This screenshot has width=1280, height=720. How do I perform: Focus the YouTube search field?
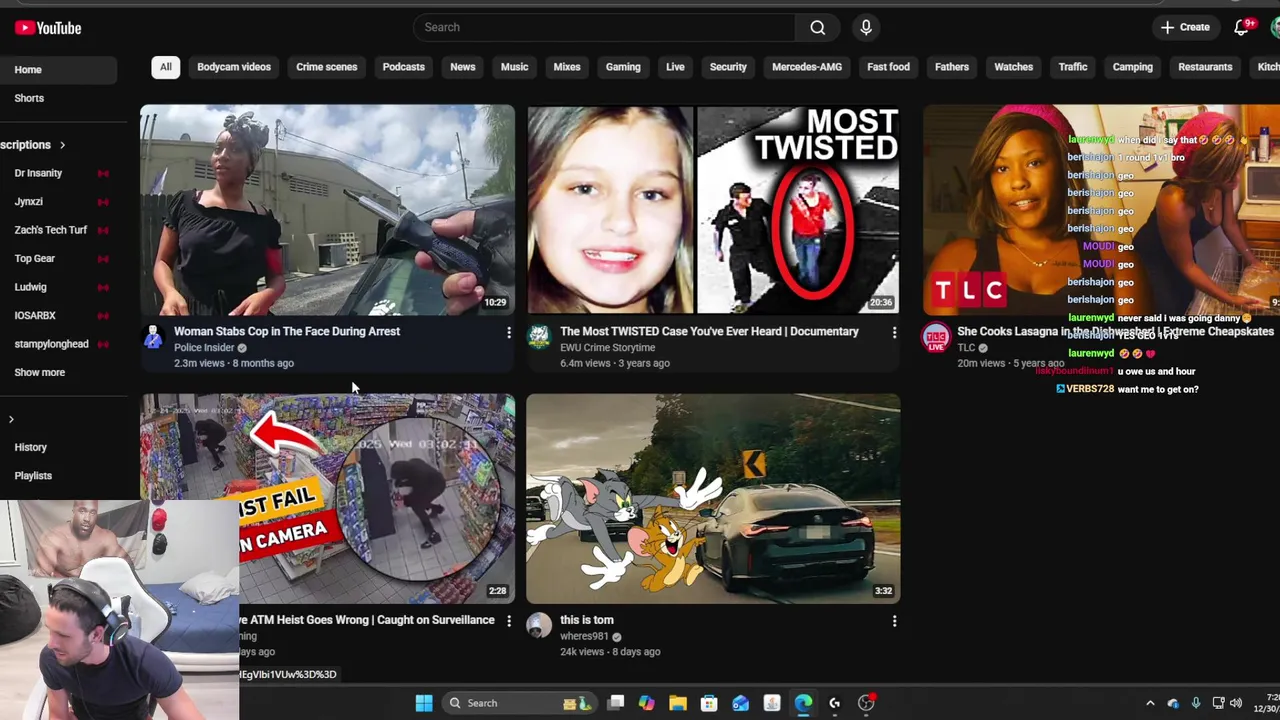coord(605,27)
